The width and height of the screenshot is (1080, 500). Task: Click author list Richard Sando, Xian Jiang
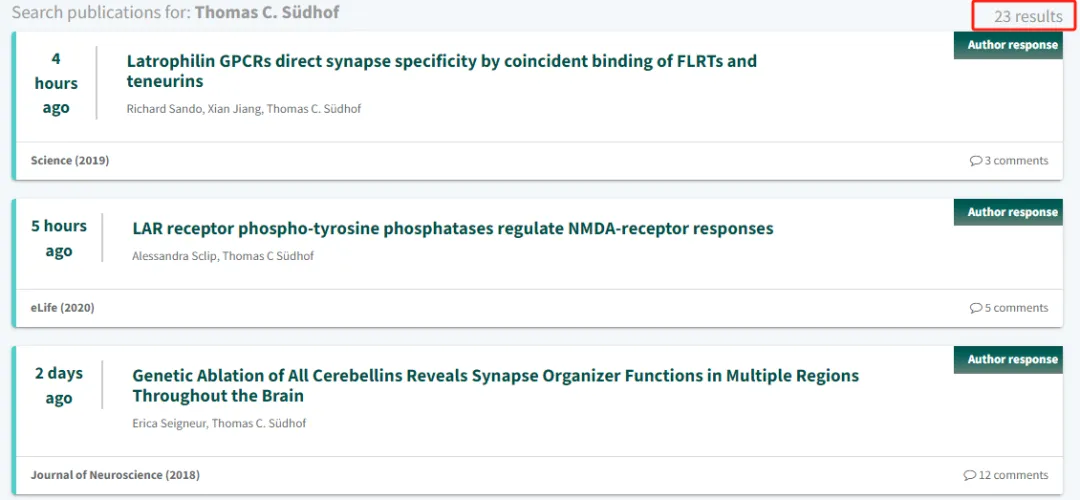(x=244, y=110)
